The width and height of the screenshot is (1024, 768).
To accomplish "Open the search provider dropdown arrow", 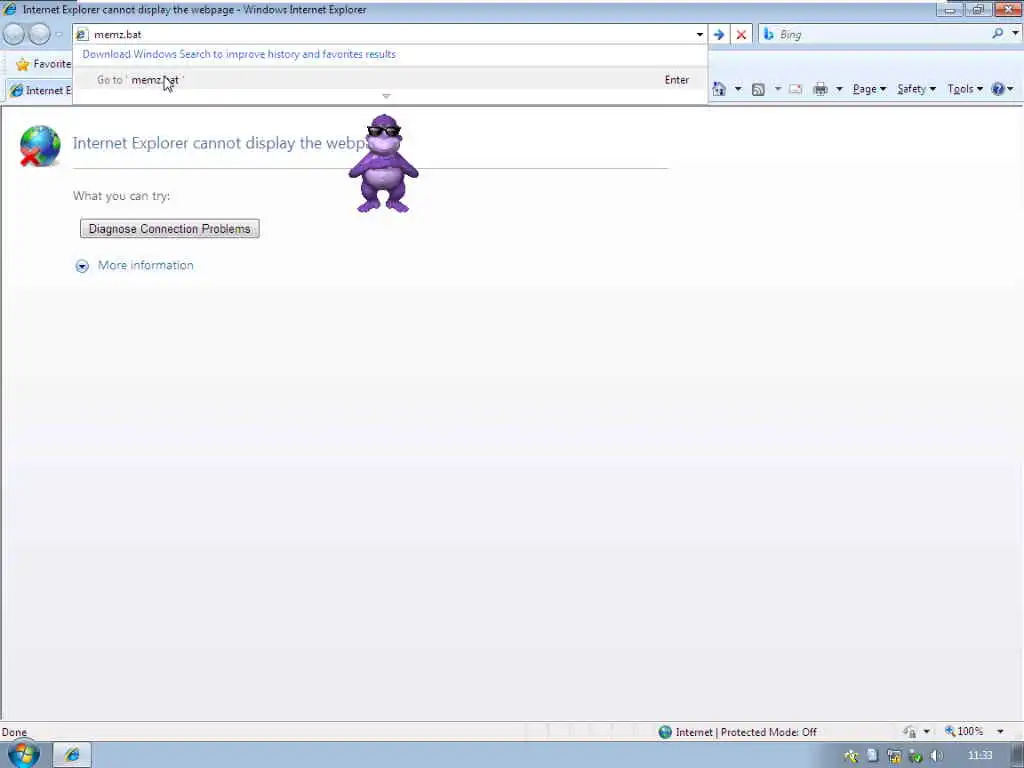I will 1014,33.
